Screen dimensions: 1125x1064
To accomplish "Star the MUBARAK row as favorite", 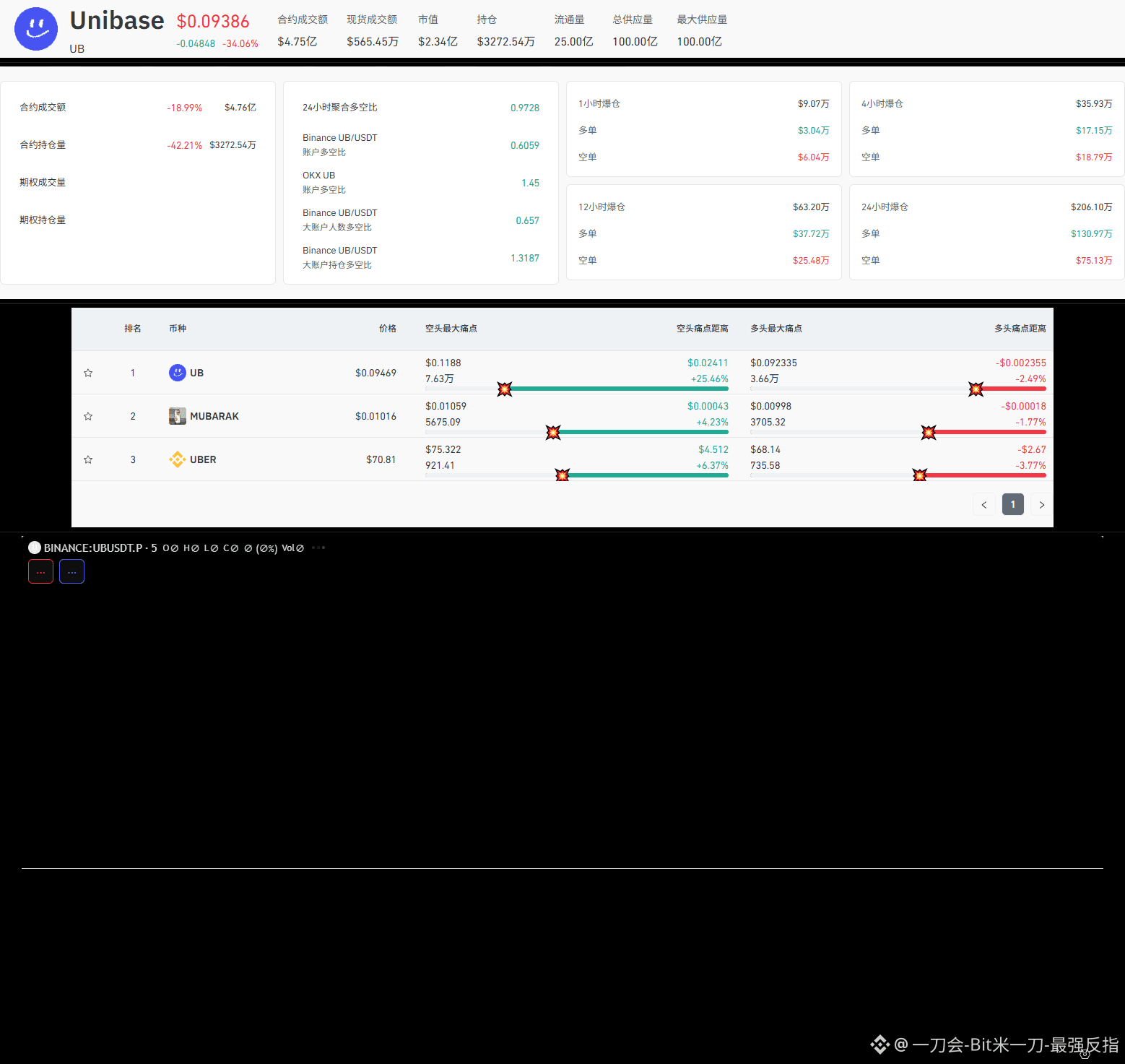I will click(x=88, y=416).
